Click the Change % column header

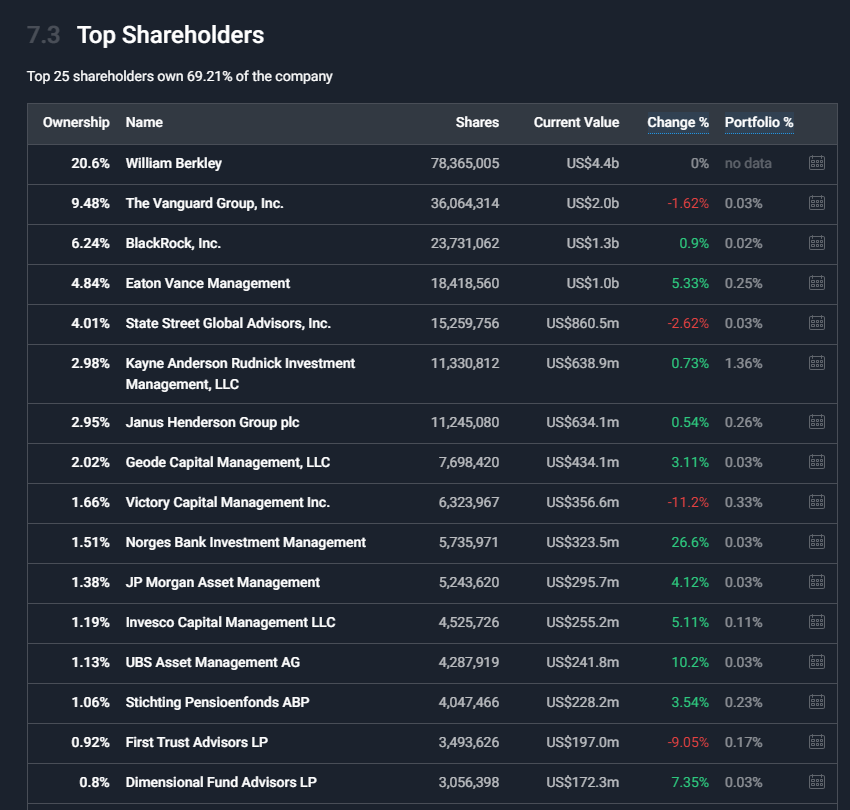click(677, 123)
